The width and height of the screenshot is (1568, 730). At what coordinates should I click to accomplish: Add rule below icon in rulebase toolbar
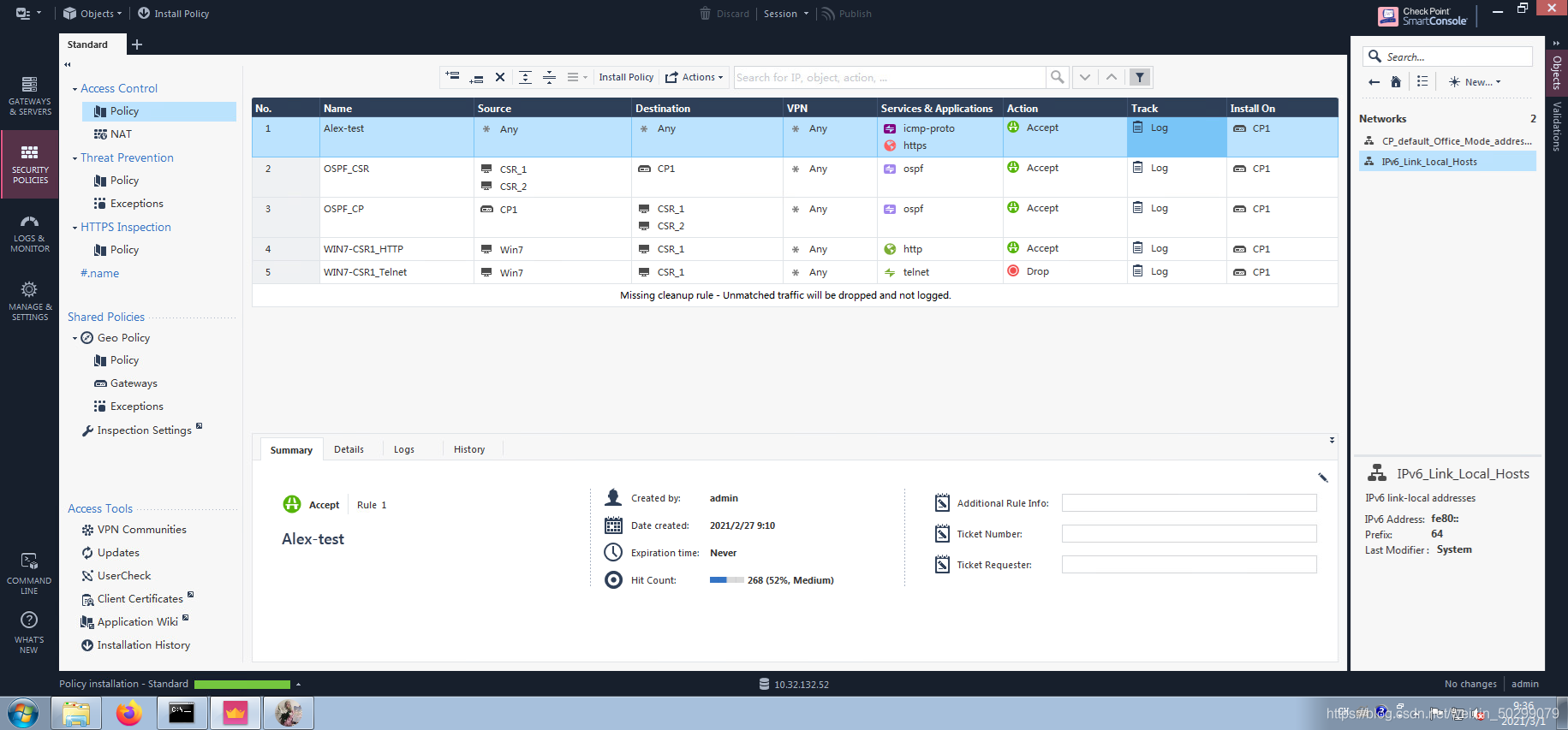tap(476, 77)
